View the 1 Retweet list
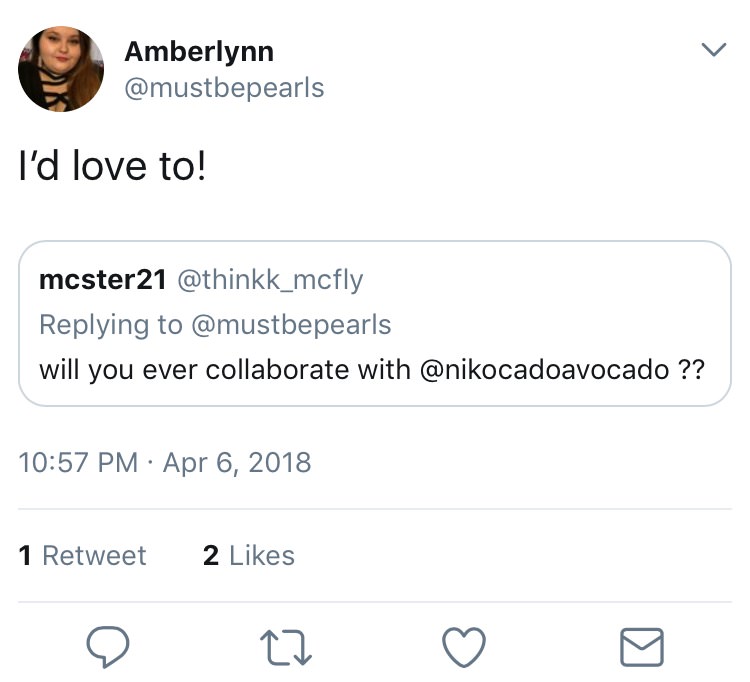 [82, 556]
